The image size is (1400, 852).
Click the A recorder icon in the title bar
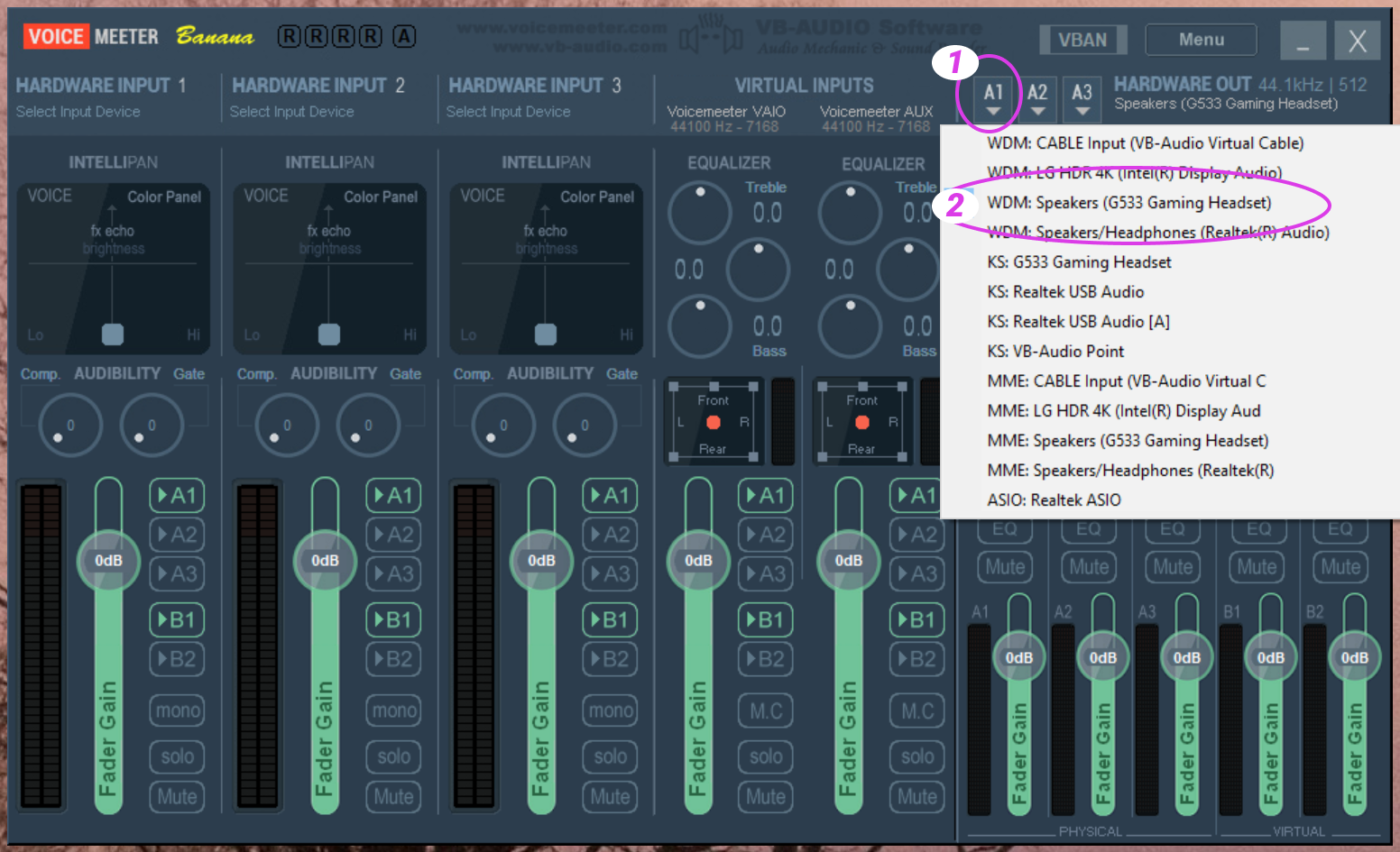pyautogui.click(x=404, y=36)
